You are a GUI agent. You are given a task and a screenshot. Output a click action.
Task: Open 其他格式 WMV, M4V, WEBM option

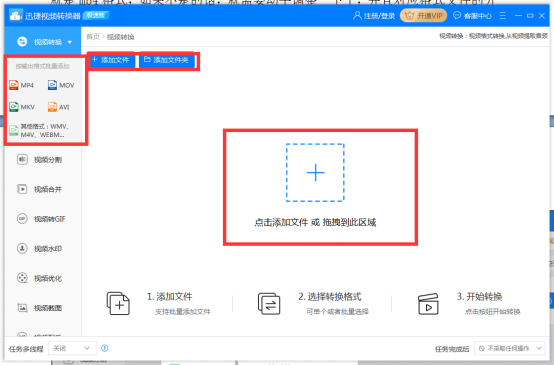[39, 130]
